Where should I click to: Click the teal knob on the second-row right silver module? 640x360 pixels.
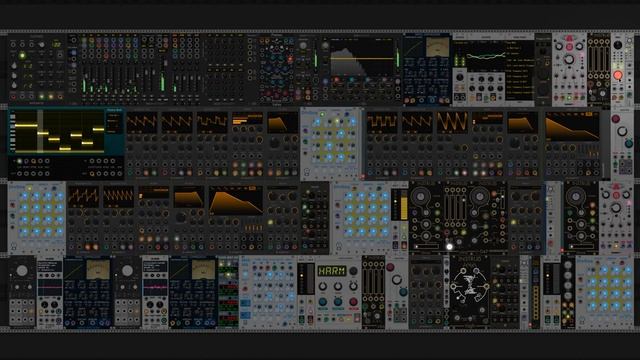(629, 143)
